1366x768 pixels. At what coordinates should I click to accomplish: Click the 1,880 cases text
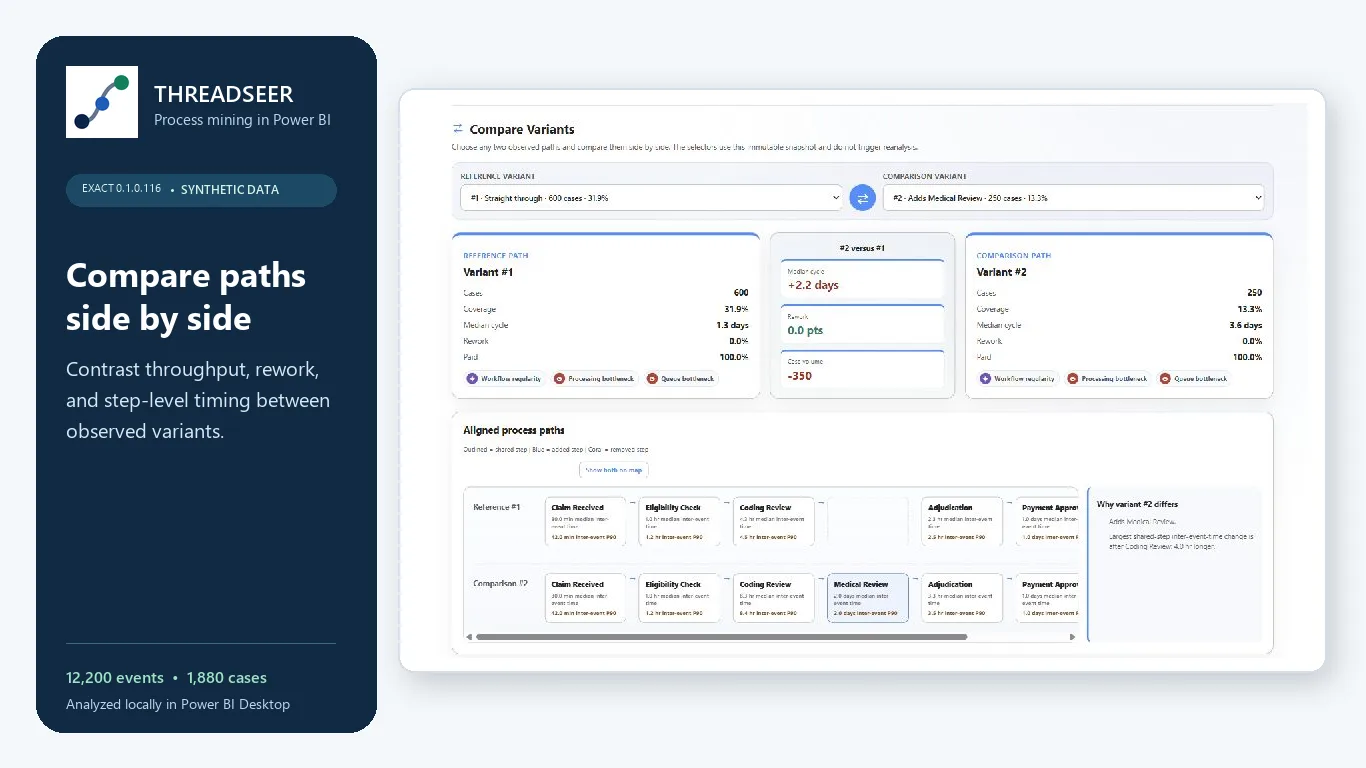[227, 678]
